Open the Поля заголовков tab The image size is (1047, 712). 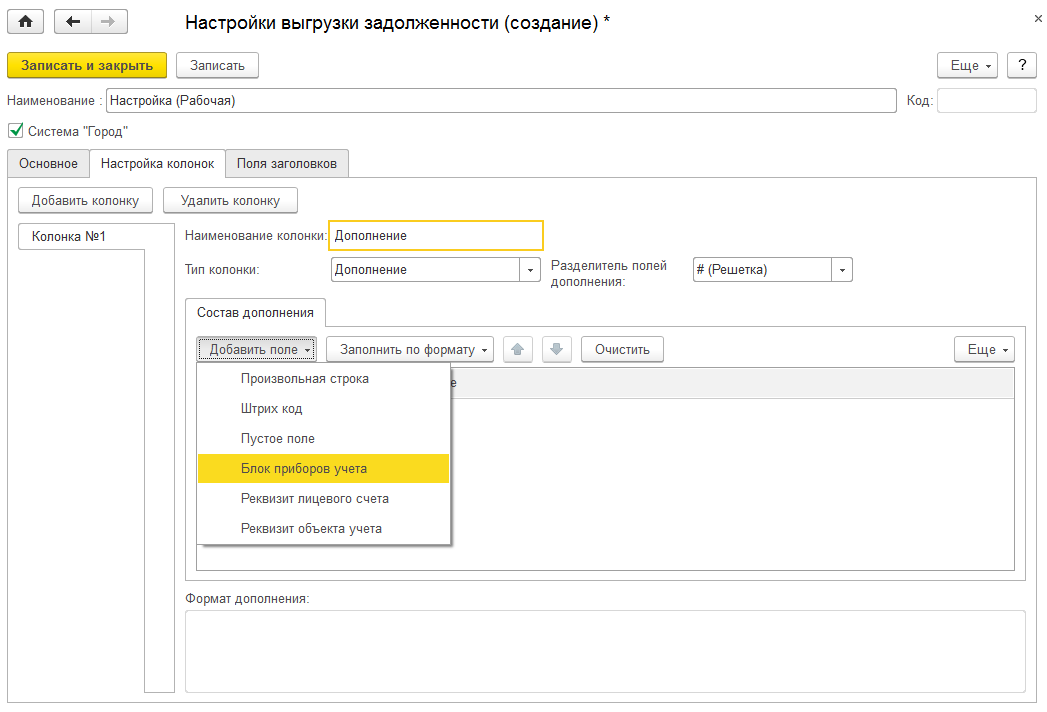pyautogui.click(x=287, y=164)
